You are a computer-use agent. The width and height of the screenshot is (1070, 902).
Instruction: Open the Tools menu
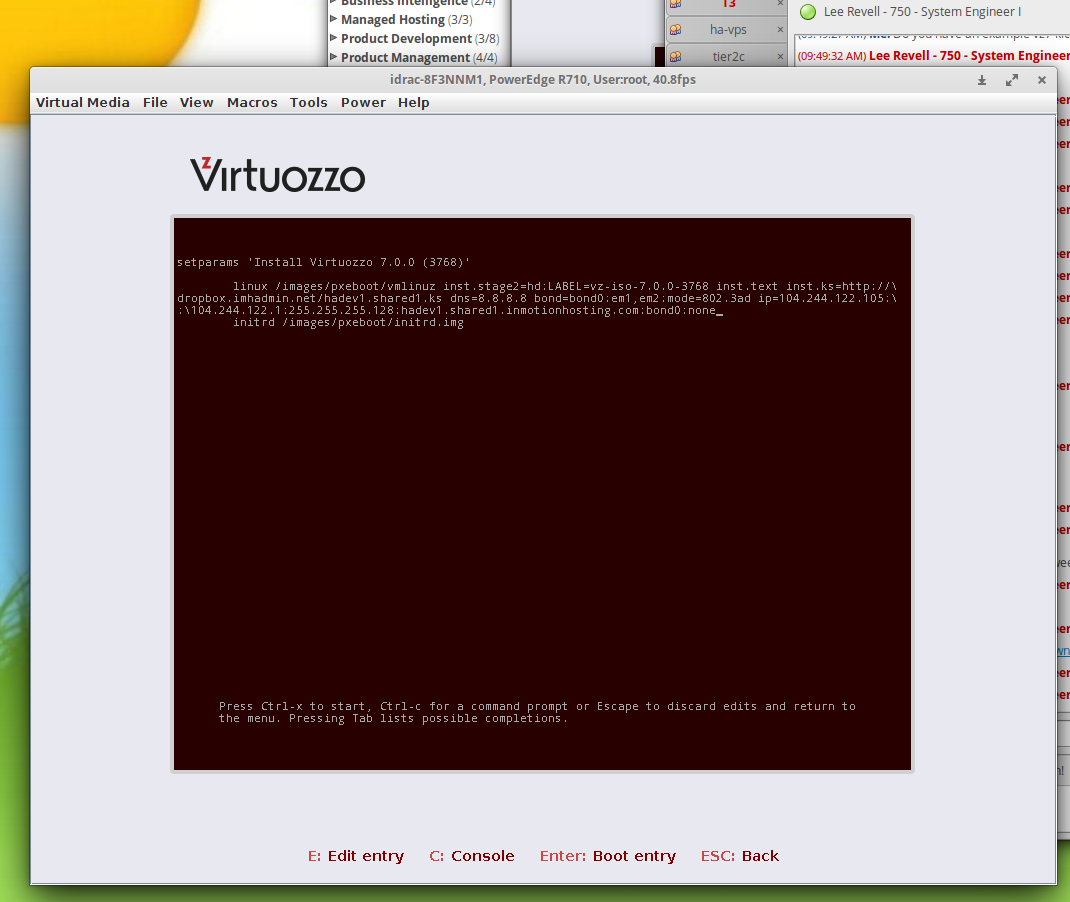click(309, 102)
